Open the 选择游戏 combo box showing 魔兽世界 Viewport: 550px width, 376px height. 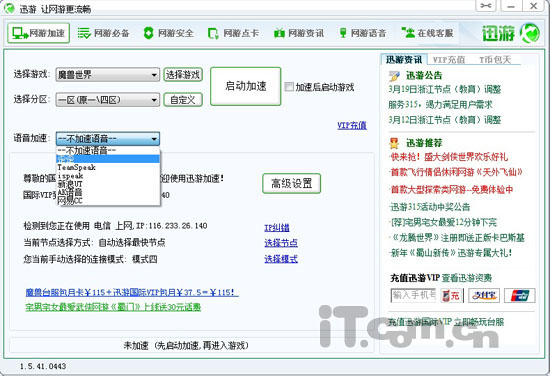[108, 75]
